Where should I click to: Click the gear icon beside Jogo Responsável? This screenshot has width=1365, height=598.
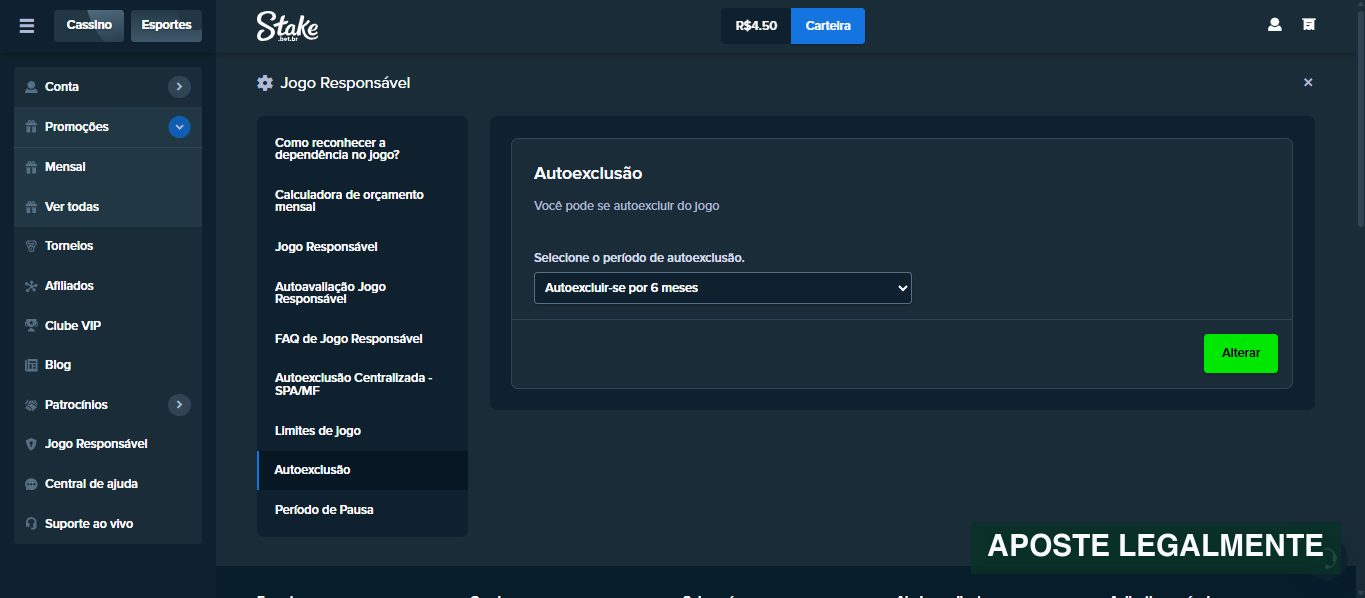pyautogui.click(x=265, y=83)
